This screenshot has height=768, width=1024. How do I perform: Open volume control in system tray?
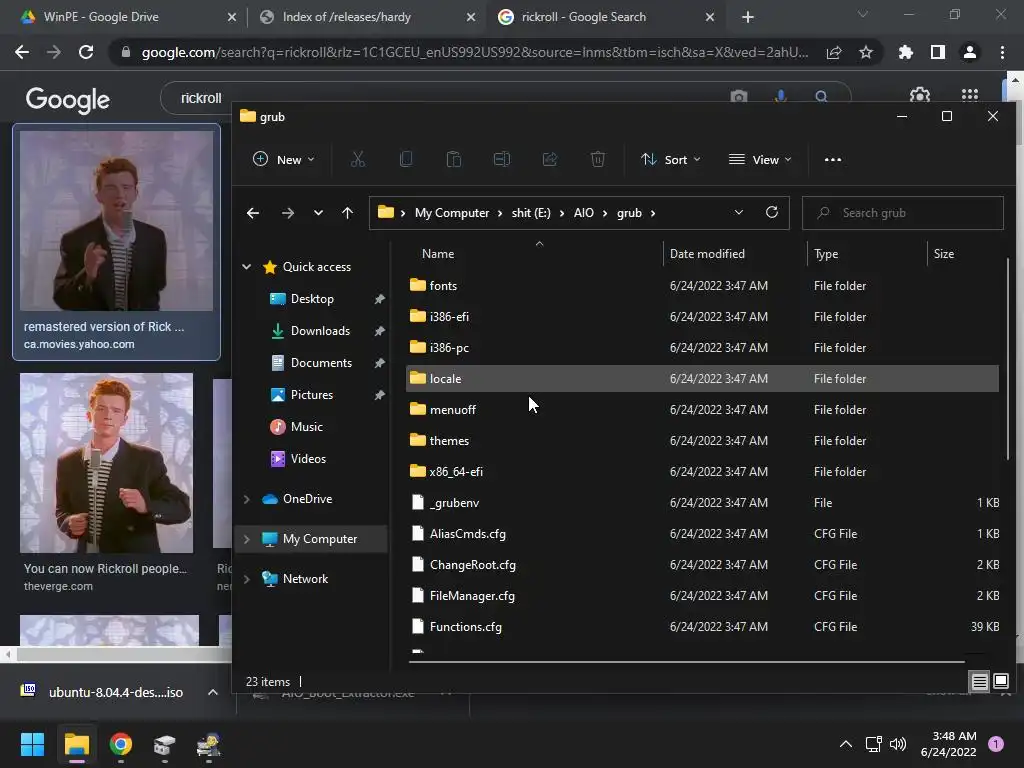pyautogui.click(x=898, y=744)
